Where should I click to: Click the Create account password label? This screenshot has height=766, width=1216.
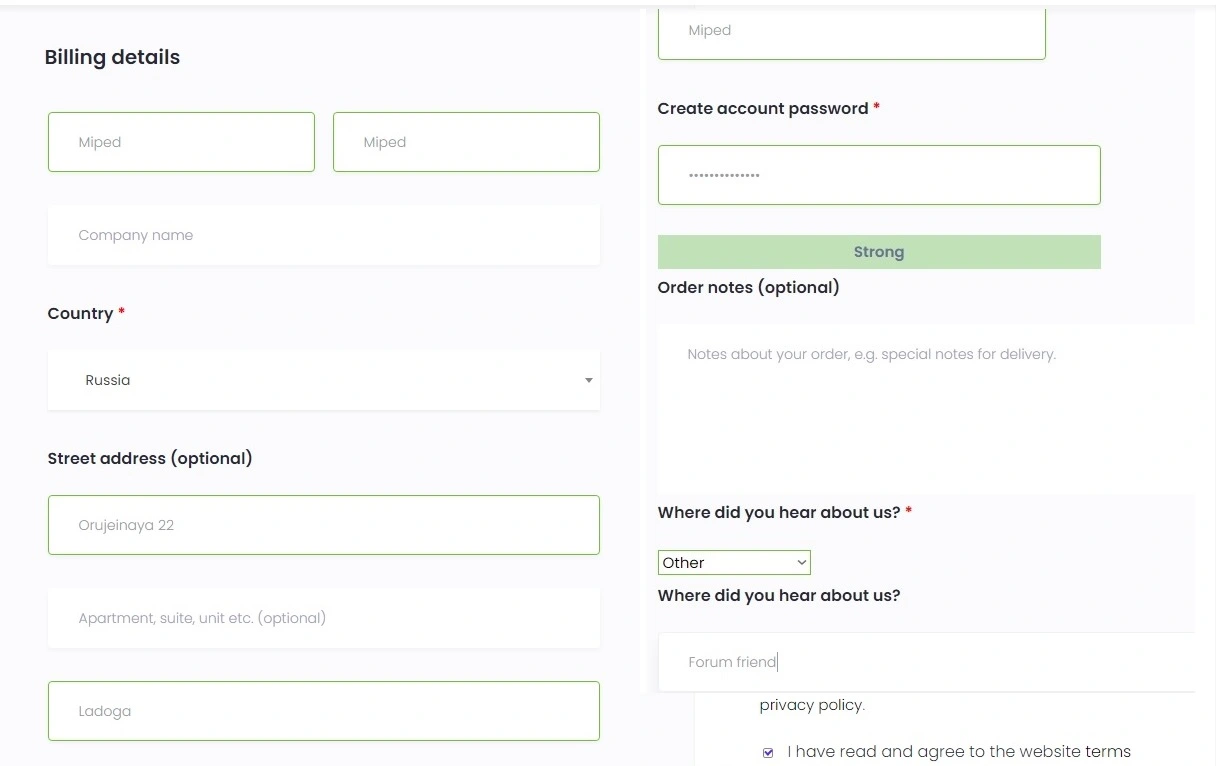point(763,108)
